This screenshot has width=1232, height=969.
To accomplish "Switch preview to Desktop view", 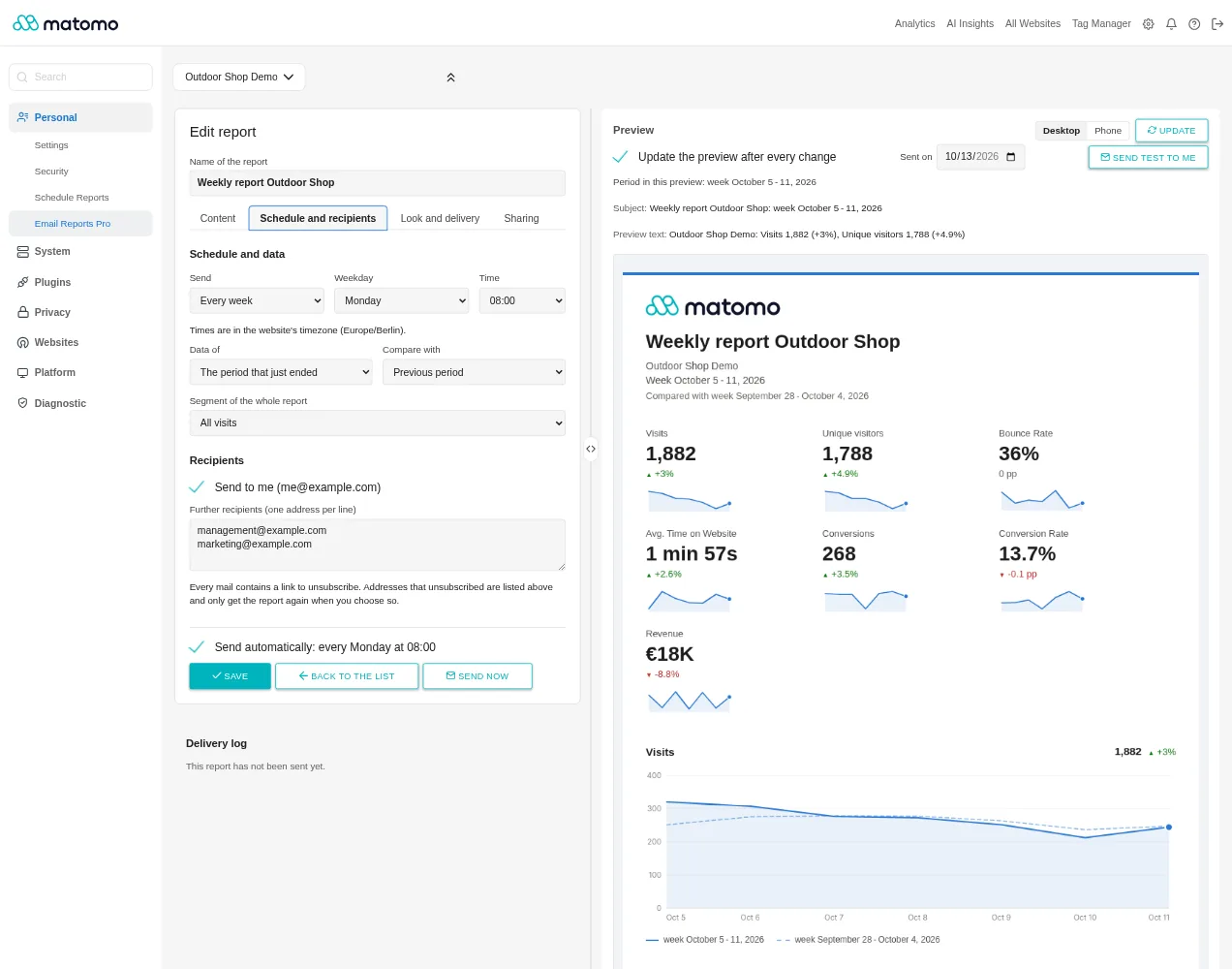I will click(1062, 131).
